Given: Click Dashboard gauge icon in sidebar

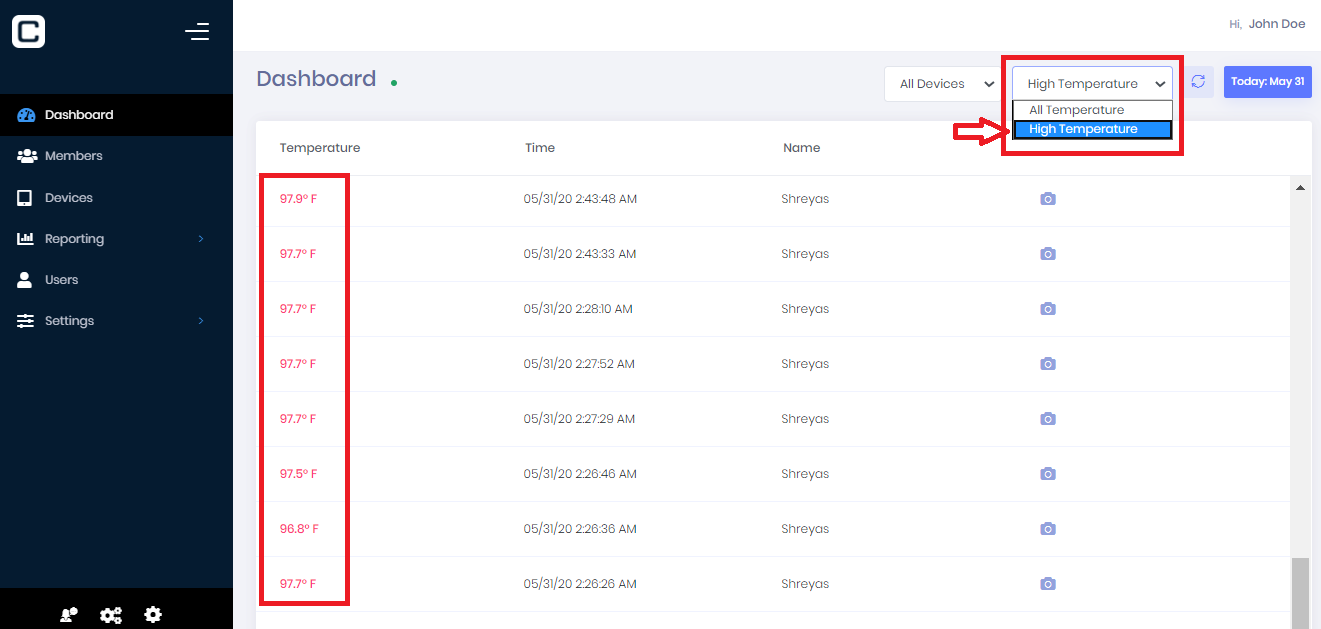Looking at the screenshot, I should coord(26,115).
